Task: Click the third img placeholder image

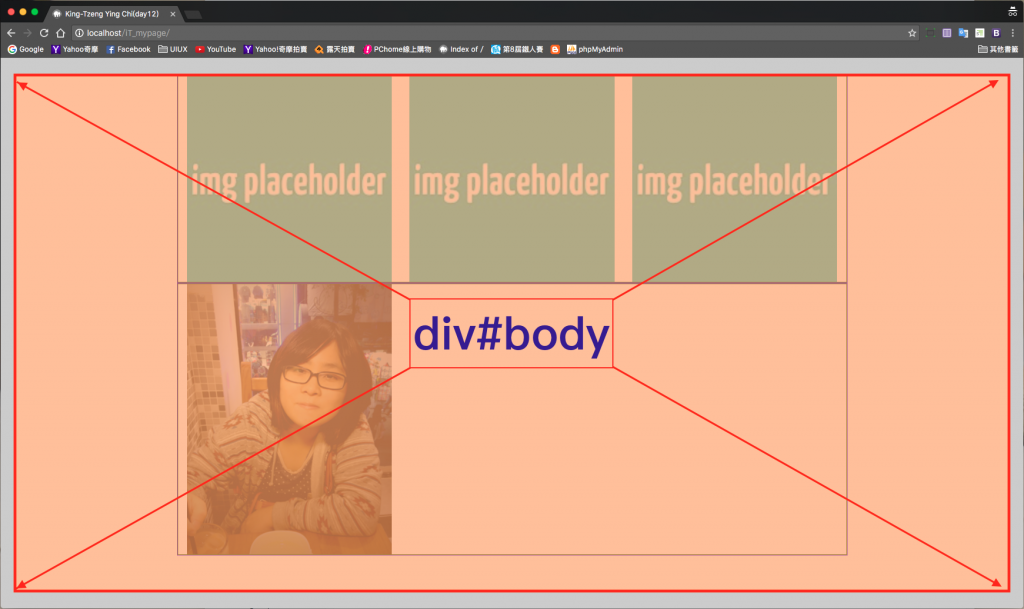Action: point(734,179)
